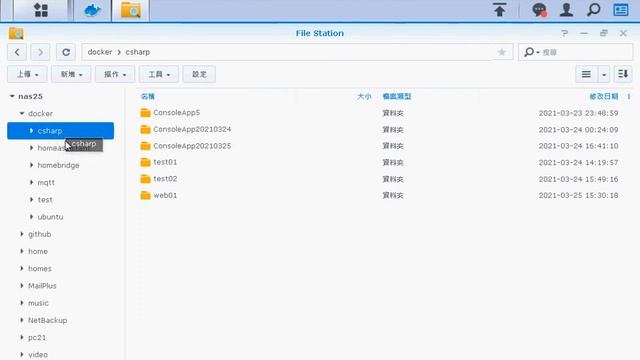
Task: Select homes shared folder in tree
Action: pyautogui.click(x=40, y=269)
